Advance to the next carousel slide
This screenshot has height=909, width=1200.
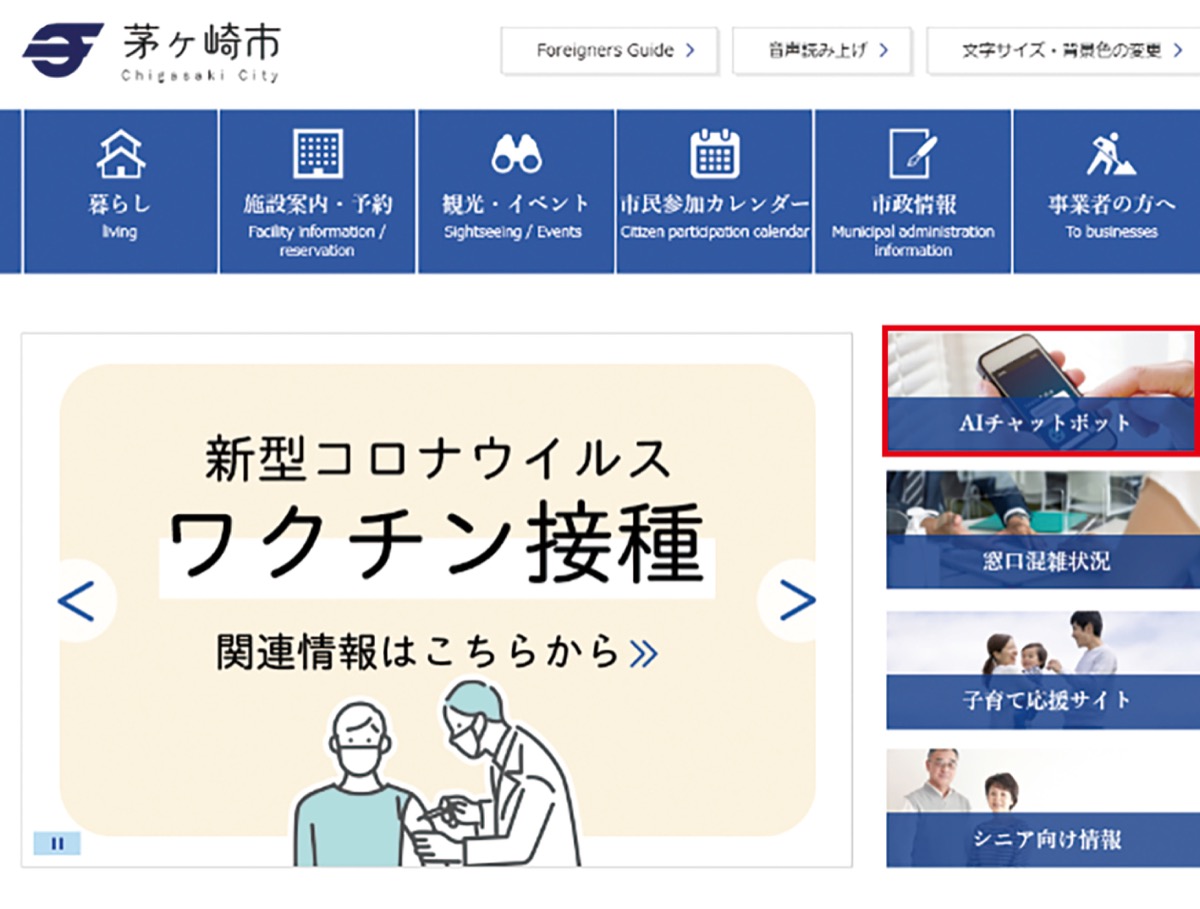pyautogui.click(x=796, y=601)
